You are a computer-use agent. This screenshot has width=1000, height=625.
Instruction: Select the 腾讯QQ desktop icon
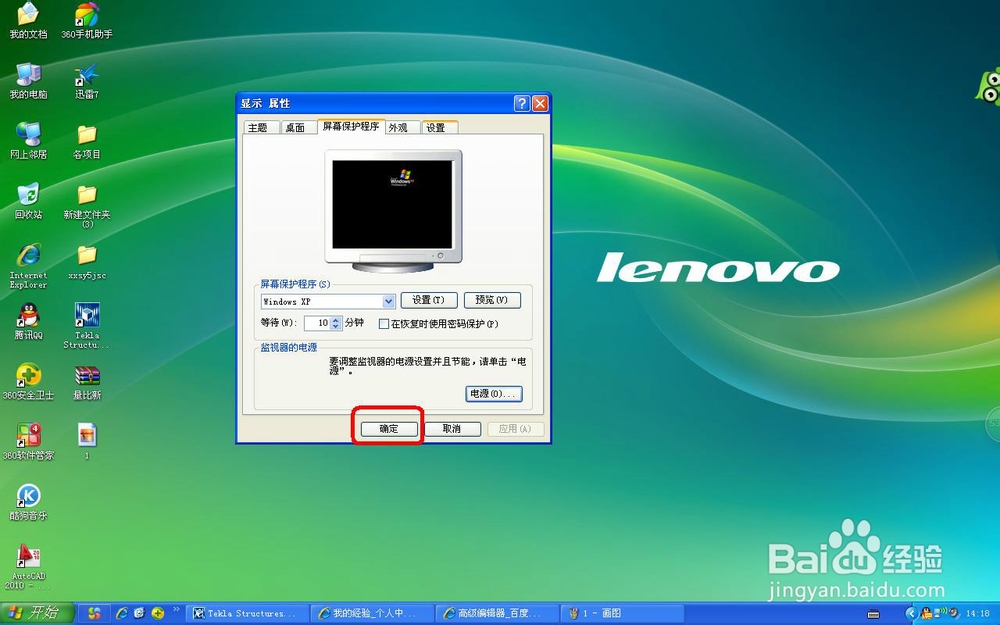28,321
